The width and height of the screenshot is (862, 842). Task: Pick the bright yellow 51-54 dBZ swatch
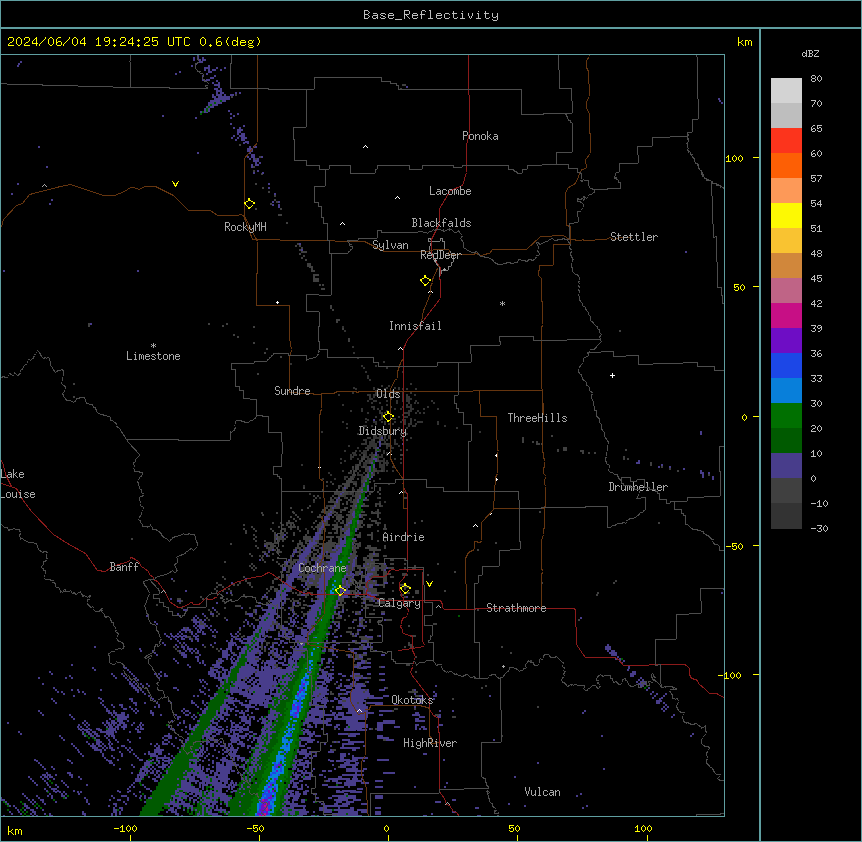click(x=786, y=215)
